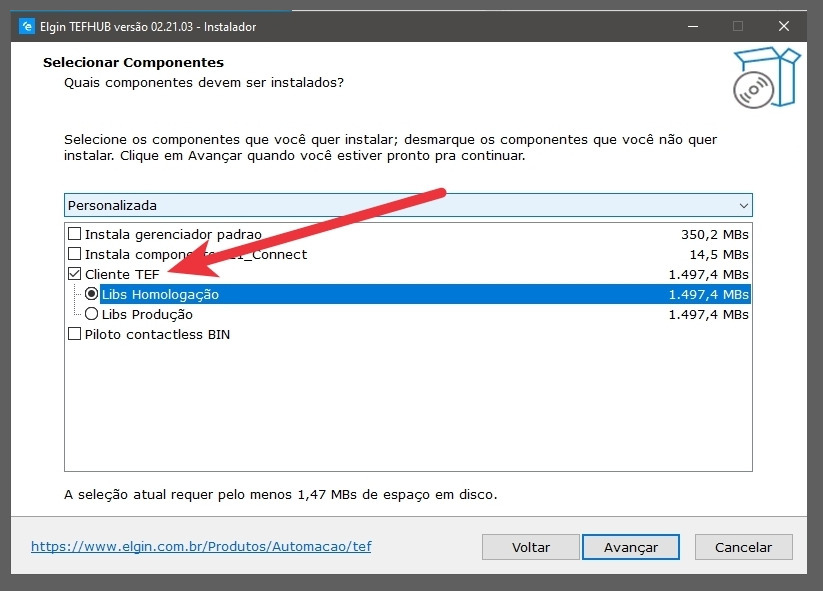Image resolution: width=823 pixels, height=591 pixels.
Task: Click the dropdown chevron arrow of Personalizada
Action: 743,206
